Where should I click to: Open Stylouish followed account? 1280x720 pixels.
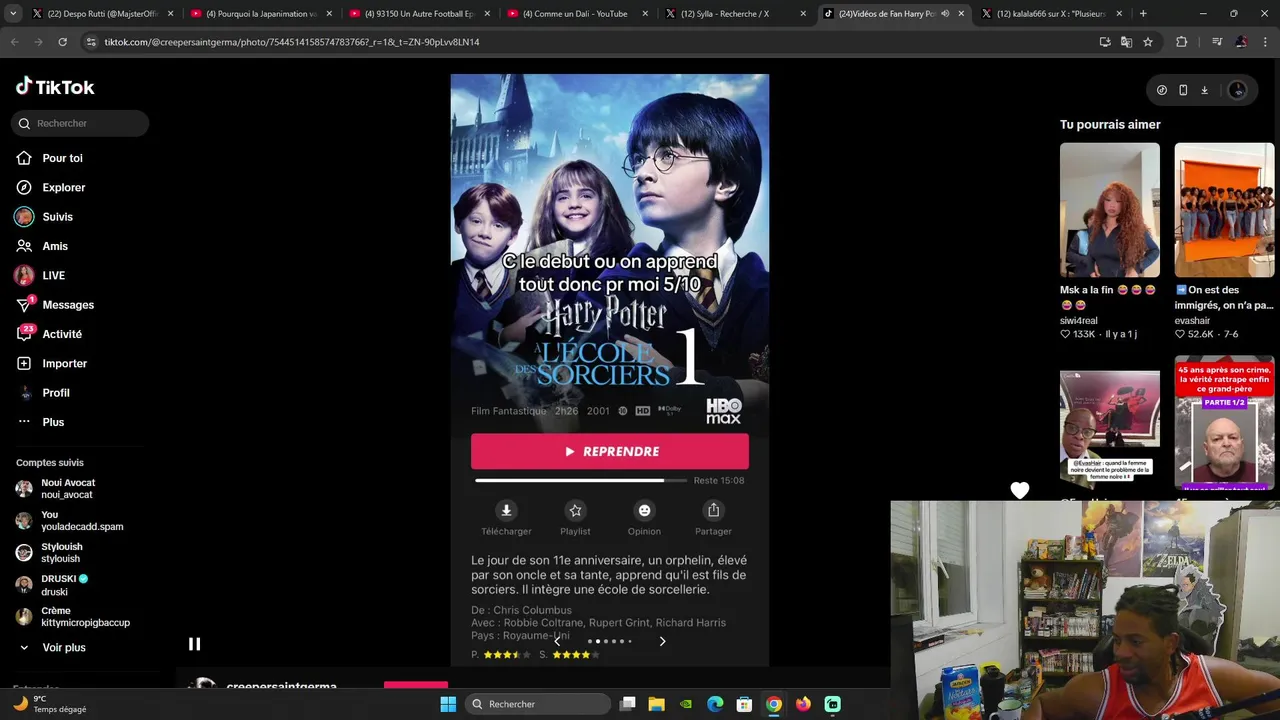click(61, 552)
